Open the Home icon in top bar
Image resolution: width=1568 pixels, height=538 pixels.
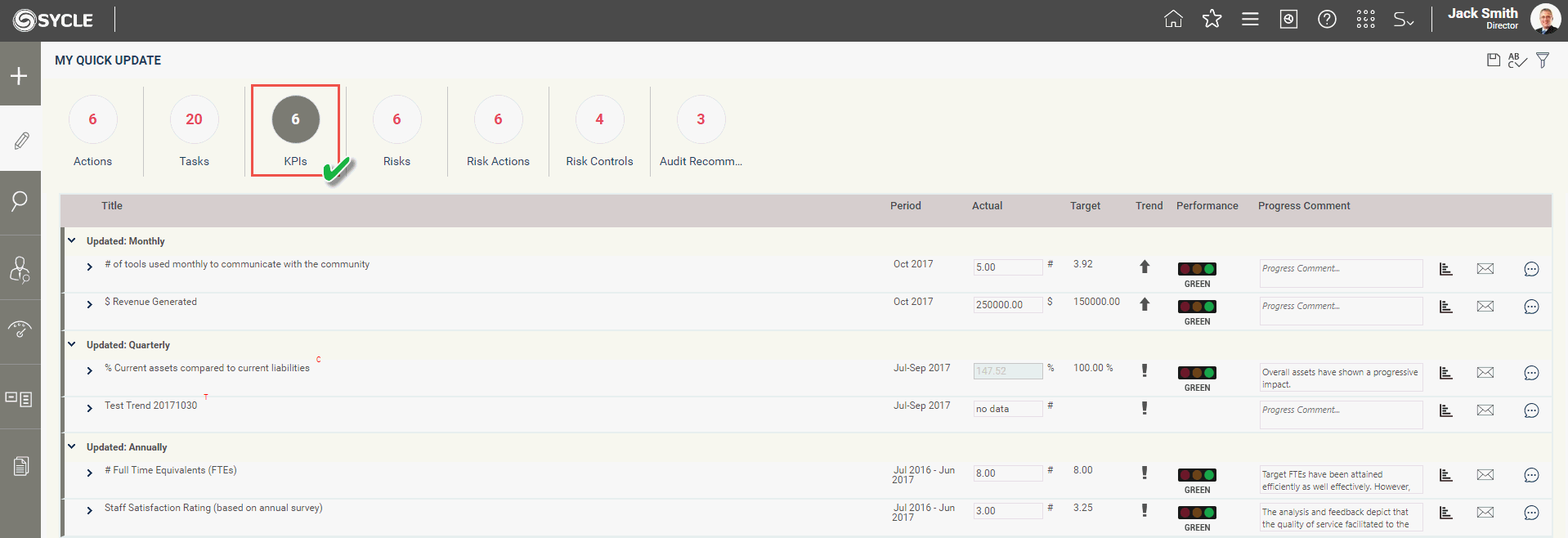point(1173,19)
